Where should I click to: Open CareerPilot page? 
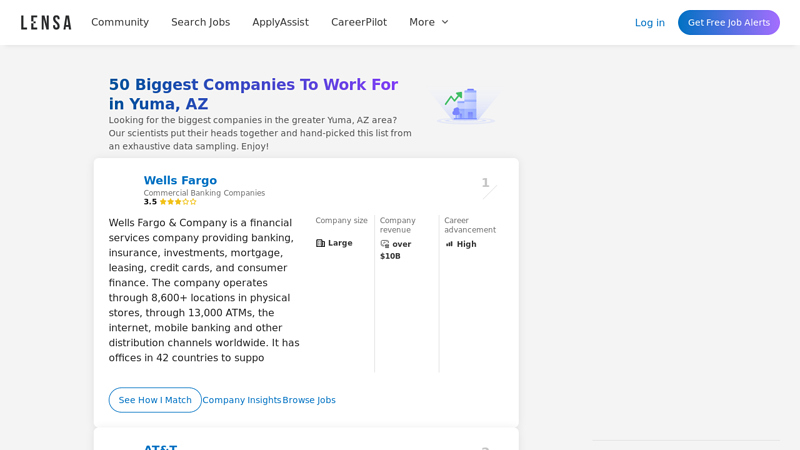coord(359,22)
